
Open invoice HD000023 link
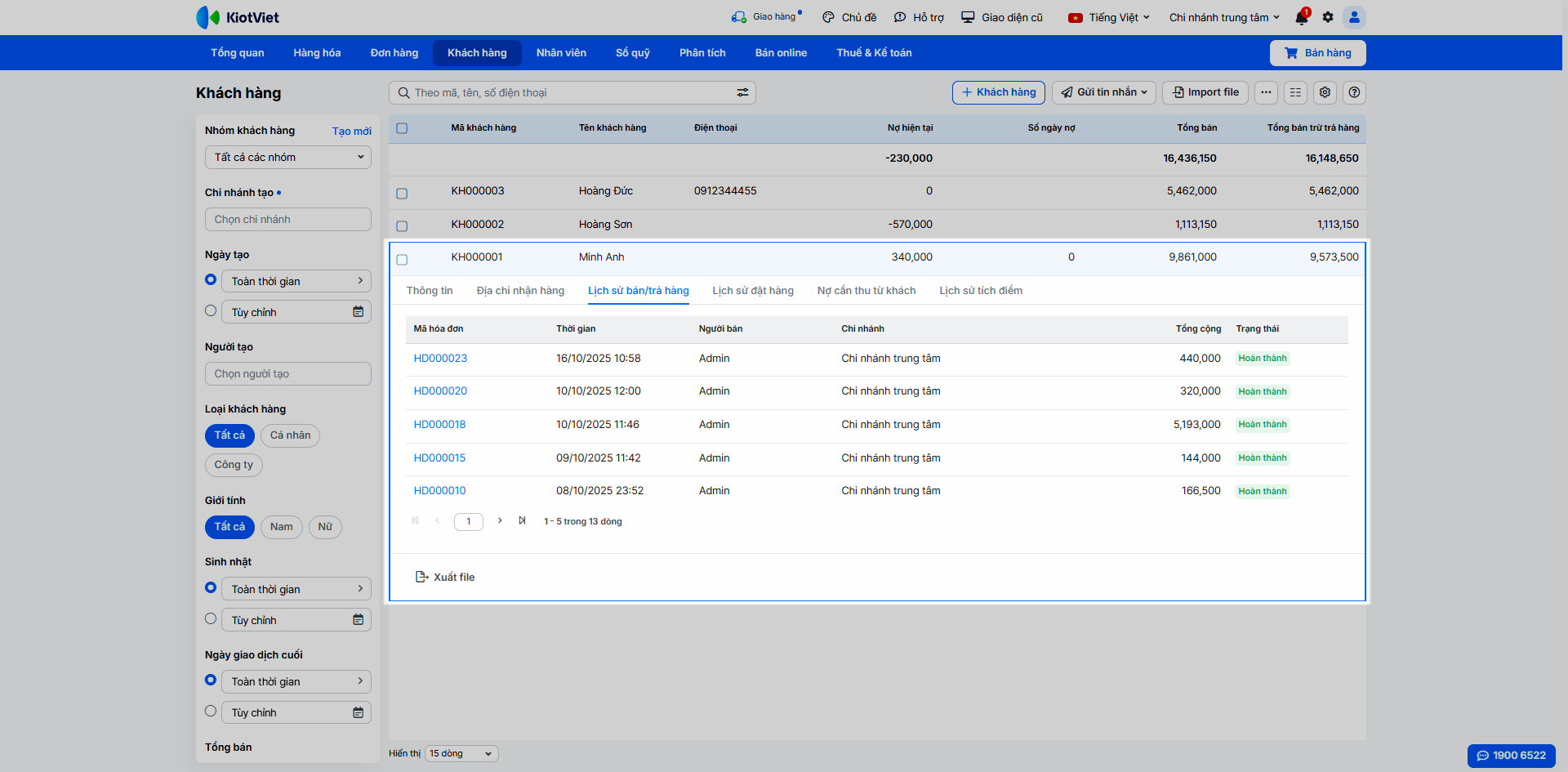tap(440, 359)
